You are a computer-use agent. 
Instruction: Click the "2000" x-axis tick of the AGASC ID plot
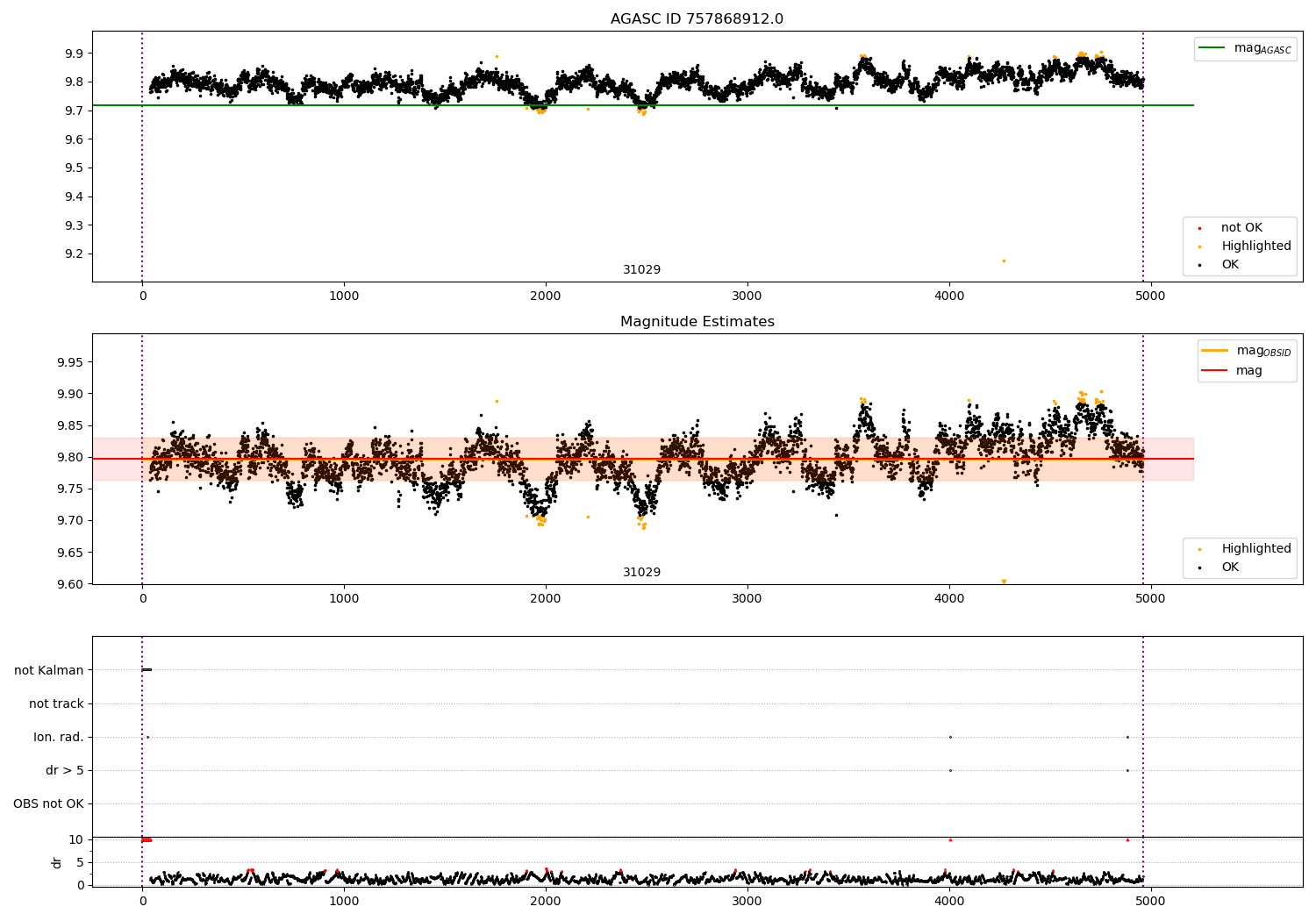pyautogui.click(x=546, y=296)
